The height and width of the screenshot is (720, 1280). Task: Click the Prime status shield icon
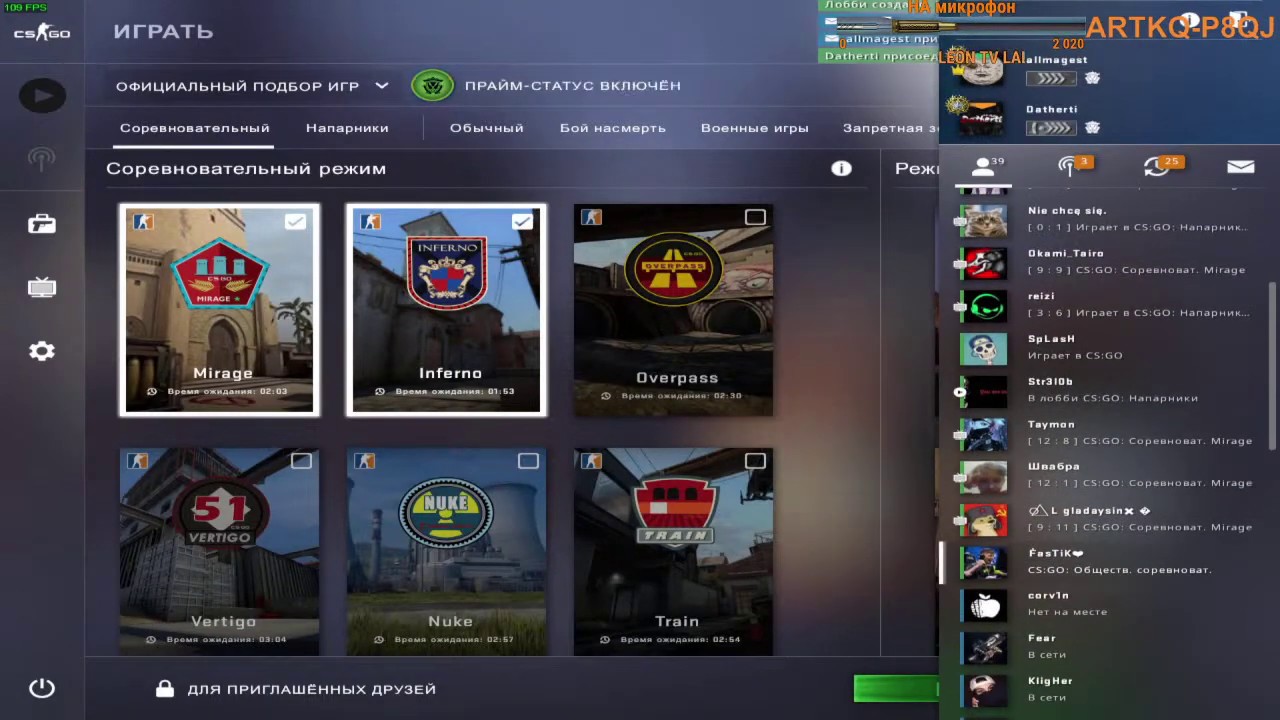(x=433, y=85)
